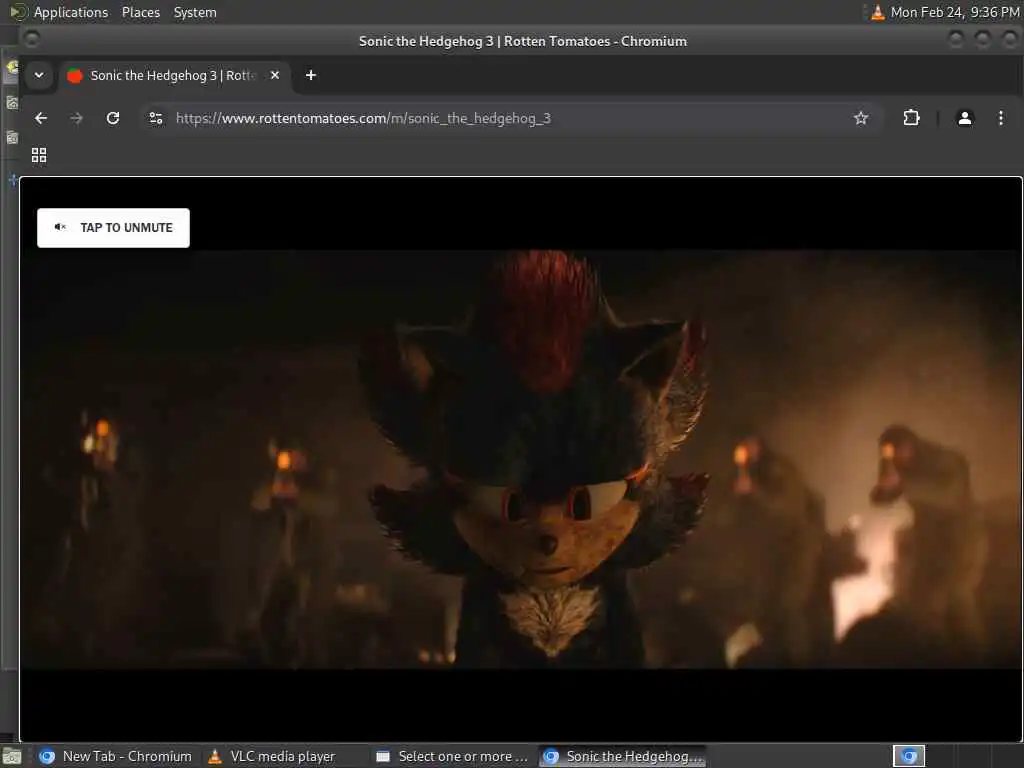Screen dimensions: 1024x768
Task: Click the show desktop icon in taskbar
Action: click(12, 757)
